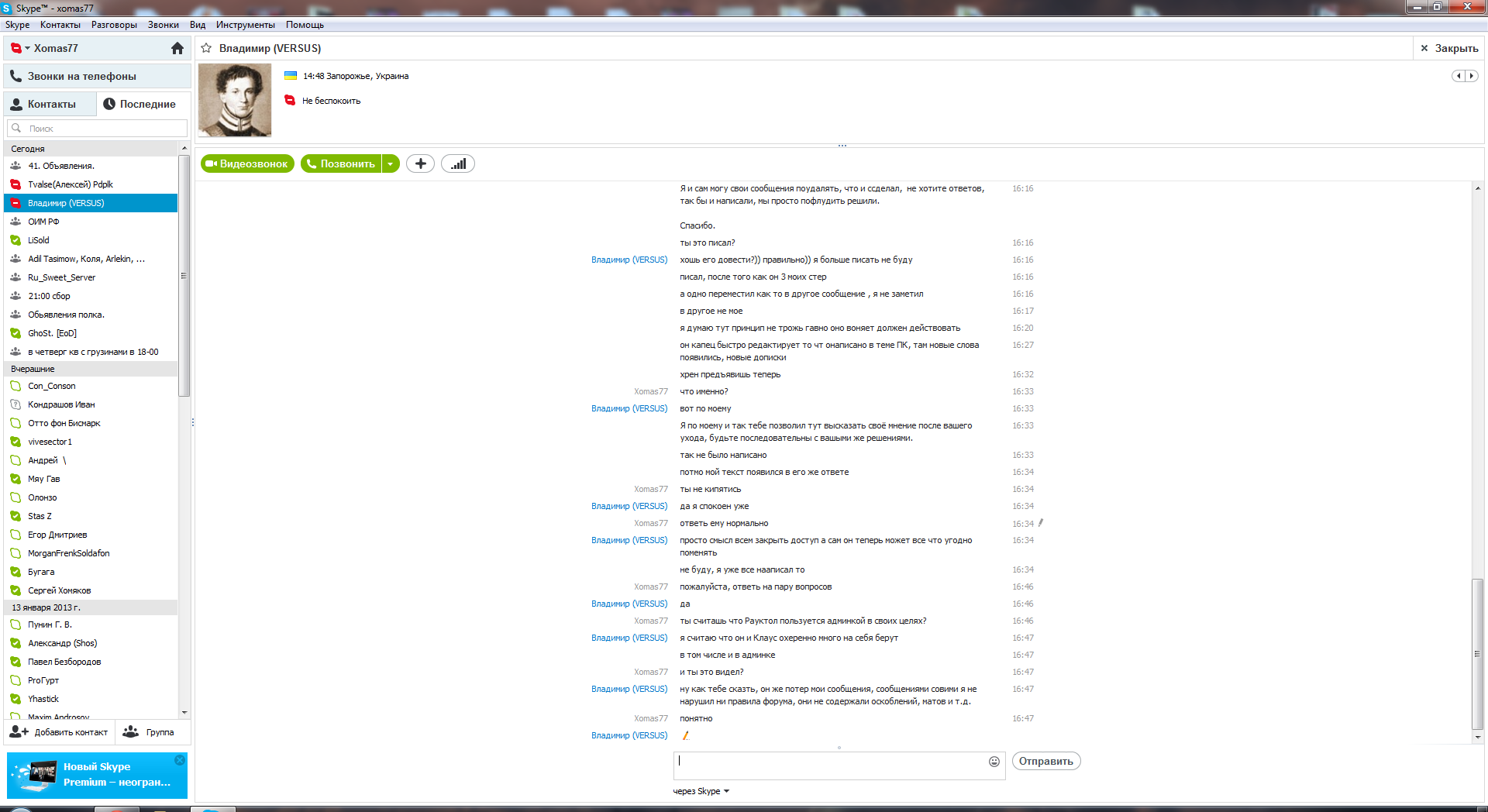Open Помощь menu

pos(305,25)
